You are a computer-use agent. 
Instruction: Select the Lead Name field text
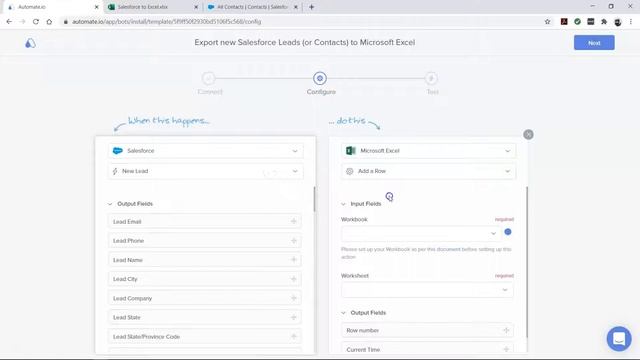[128, 260]
